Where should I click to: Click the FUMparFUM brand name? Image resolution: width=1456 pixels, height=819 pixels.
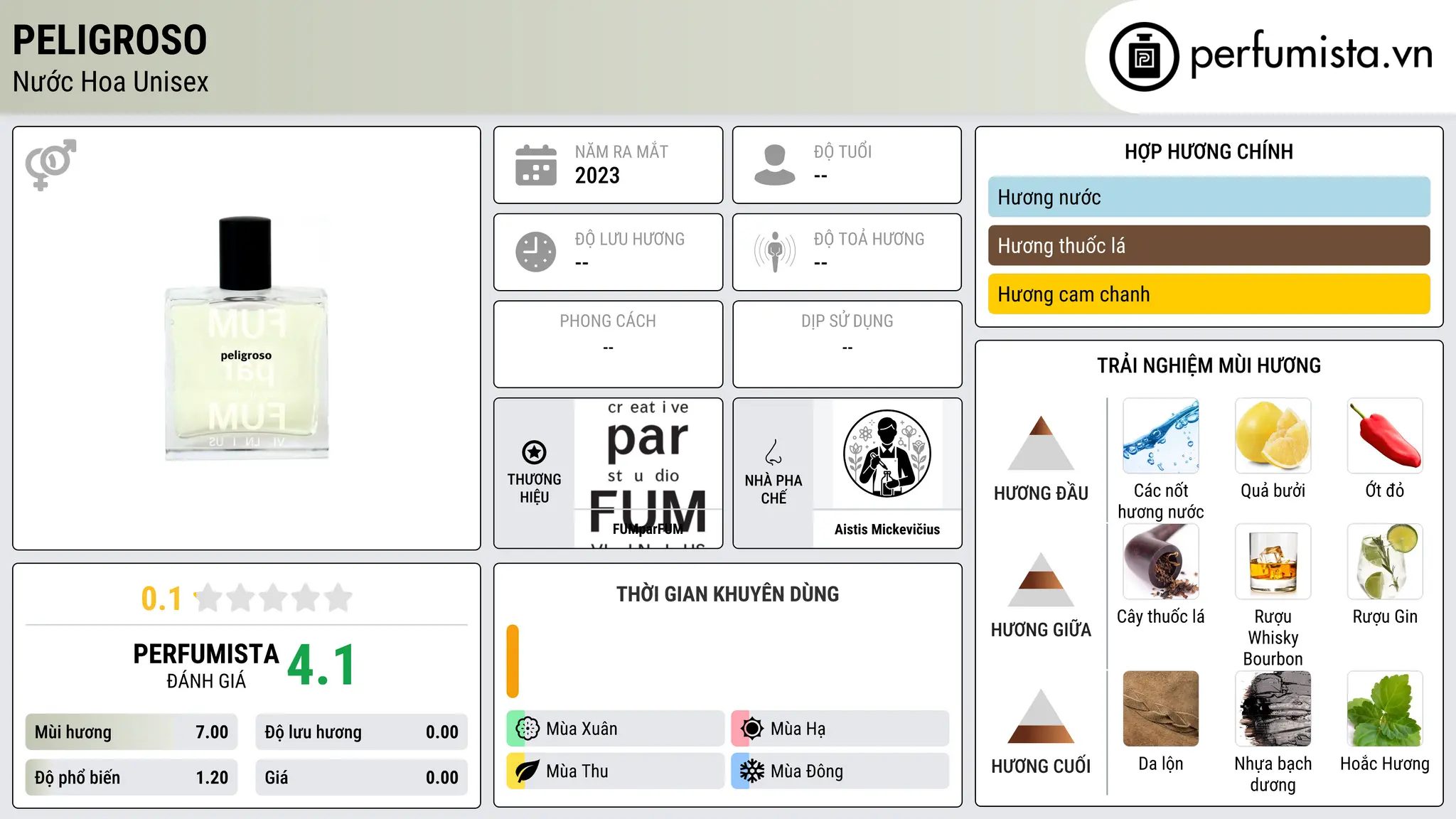(648, 529)
